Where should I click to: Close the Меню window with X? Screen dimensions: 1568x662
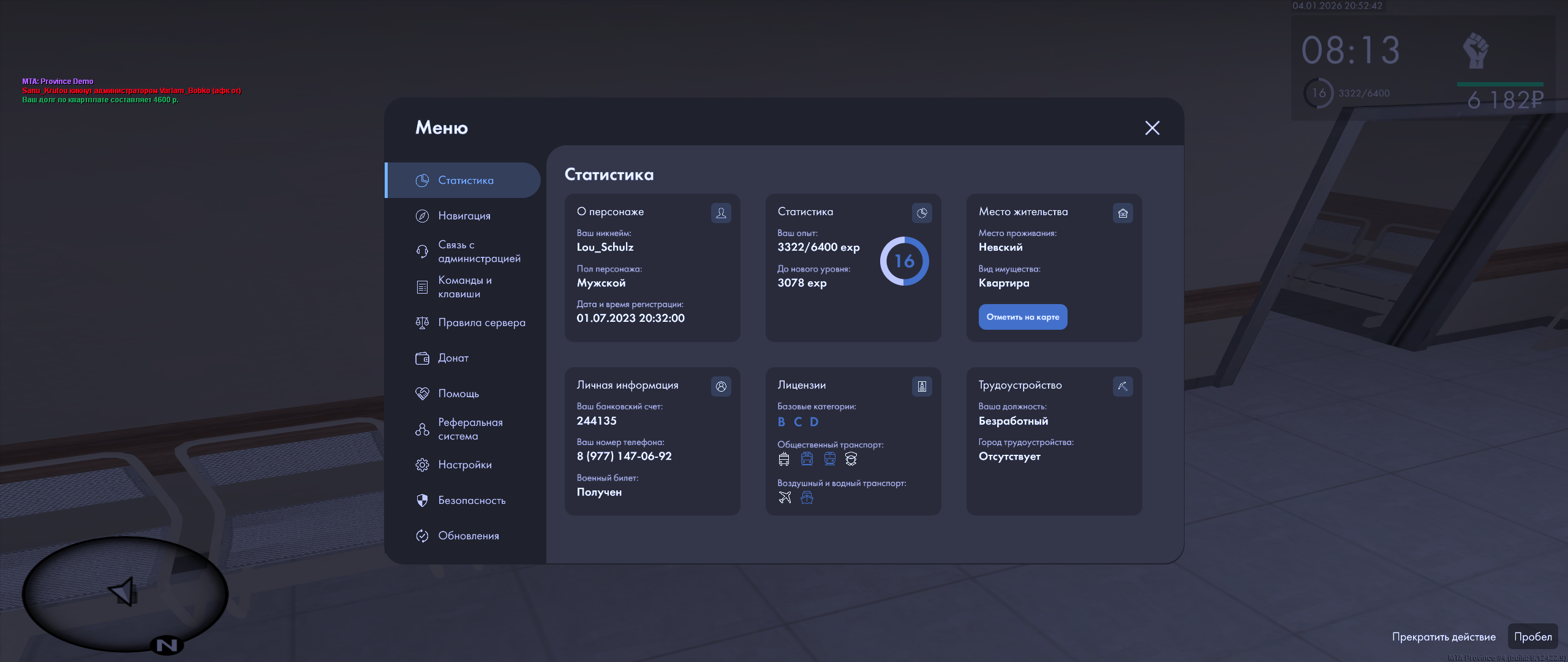(1152, 127)
